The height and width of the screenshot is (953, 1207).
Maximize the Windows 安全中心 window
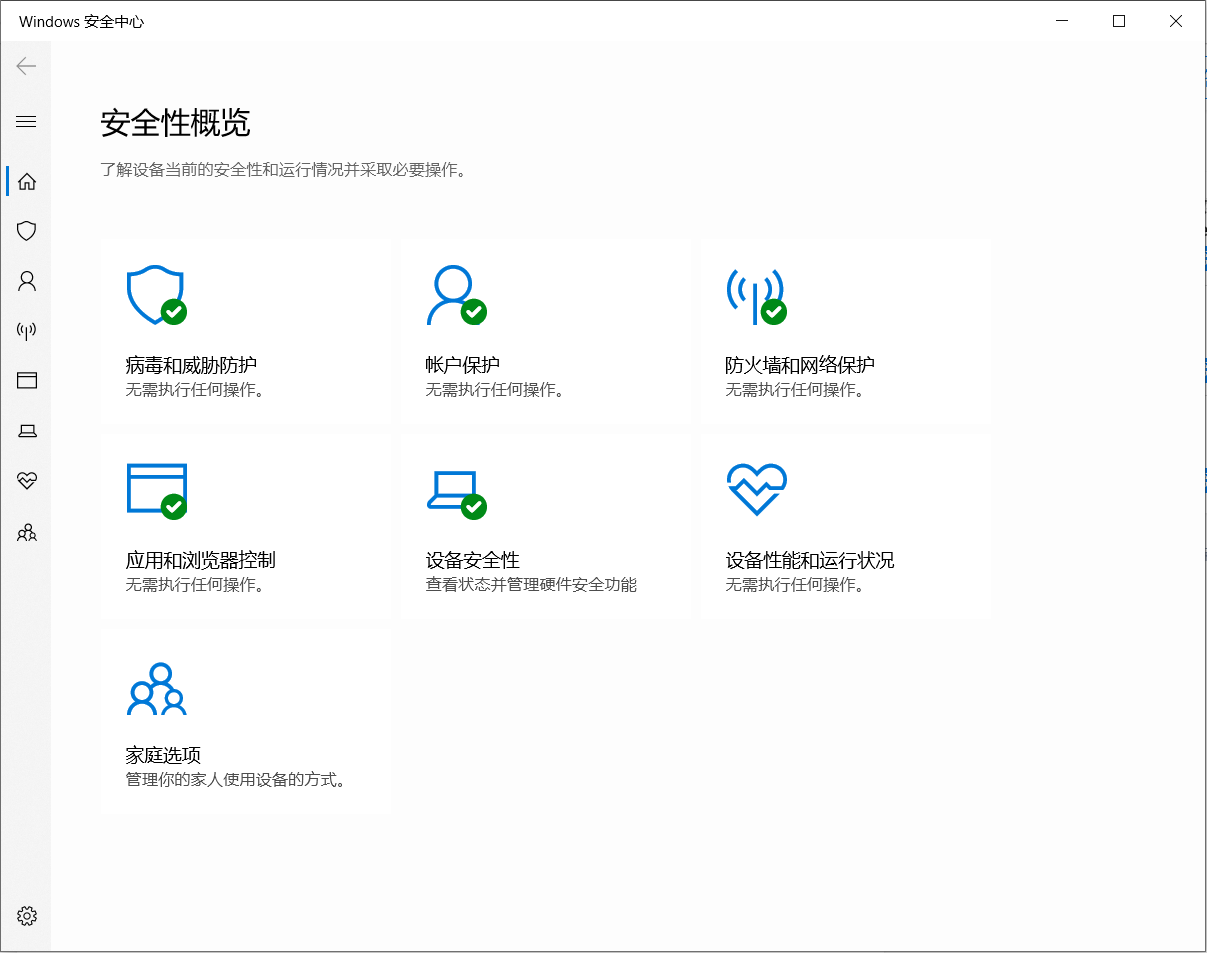pyautogui.click(x=1119, y=21)
